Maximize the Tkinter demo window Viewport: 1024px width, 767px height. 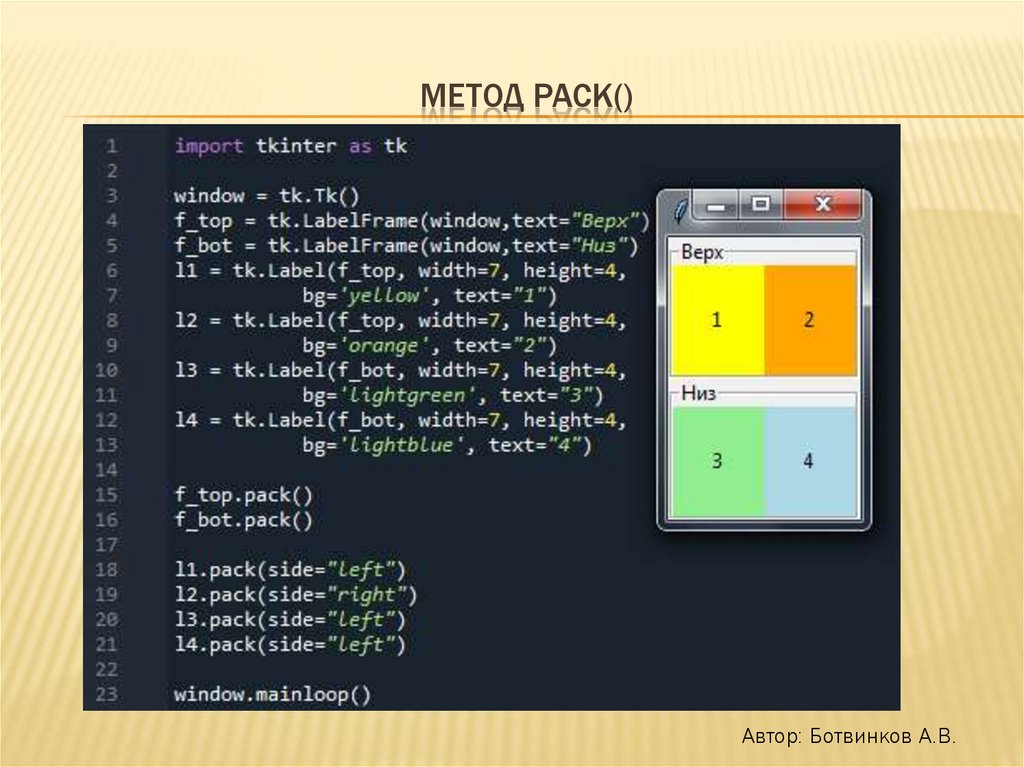point(761,206)
